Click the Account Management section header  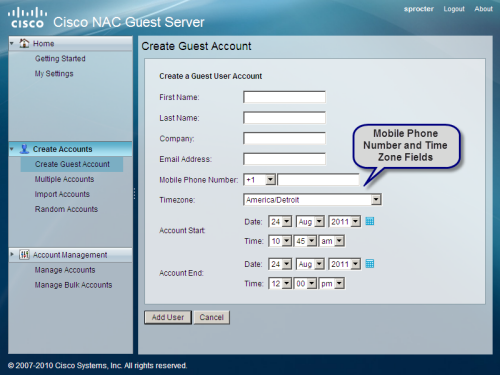[x=70, y=255]
